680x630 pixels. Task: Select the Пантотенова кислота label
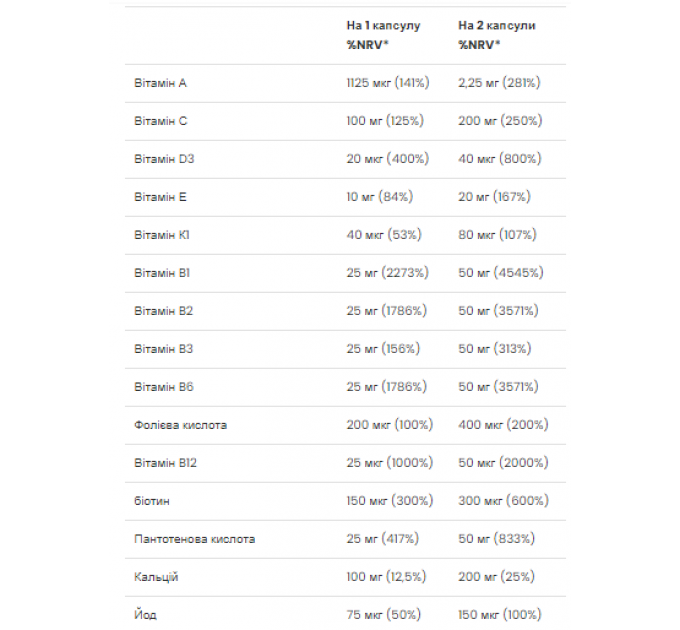tap(194, 539)
